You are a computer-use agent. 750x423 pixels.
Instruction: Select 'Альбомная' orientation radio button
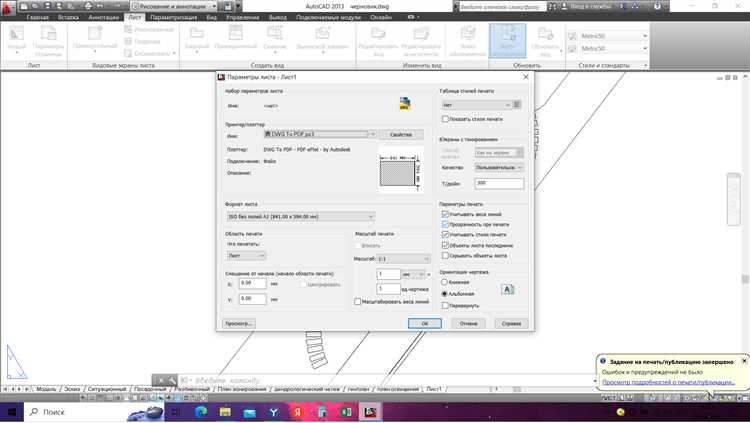tap(444, 294)
